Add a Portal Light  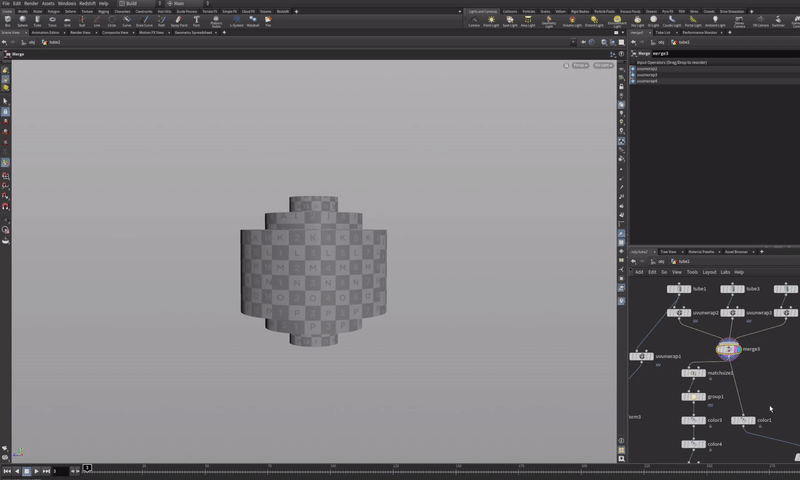693,21
